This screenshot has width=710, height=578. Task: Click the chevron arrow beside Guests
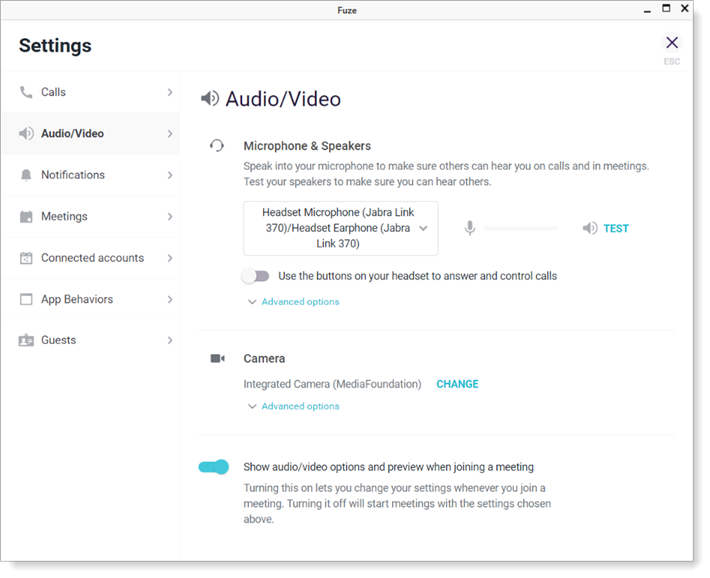click(170, 341)
